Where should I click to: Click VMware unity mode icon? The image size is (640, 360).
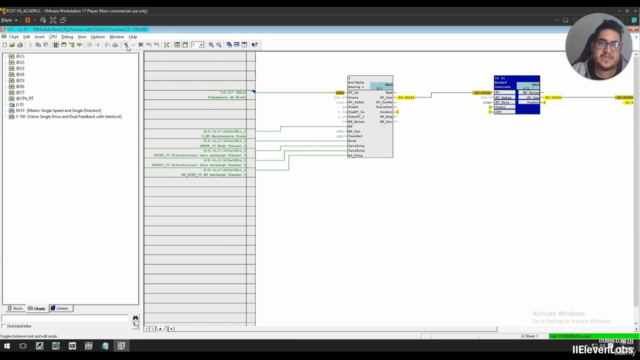click(x=63, y=20)
